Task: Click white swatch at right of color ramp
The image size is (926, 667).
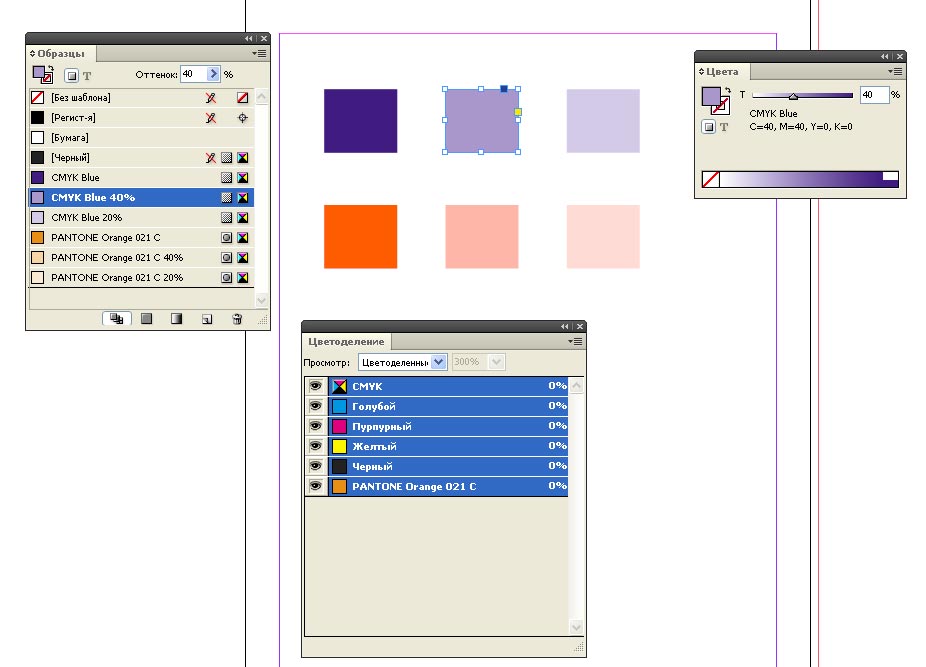Action: [891, 175]
